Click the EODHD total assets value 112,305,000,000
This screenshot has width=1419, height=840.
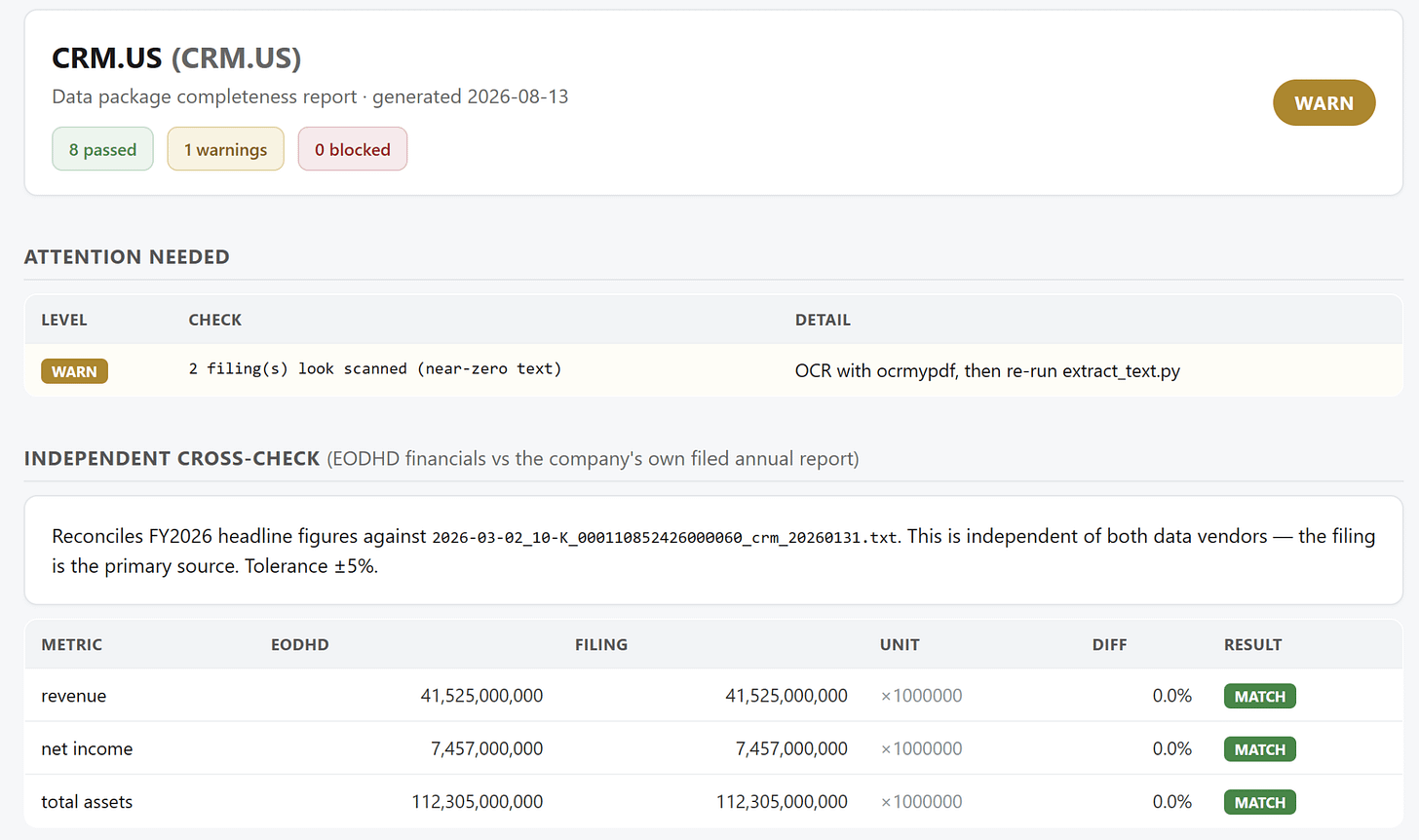pos(478,802)
